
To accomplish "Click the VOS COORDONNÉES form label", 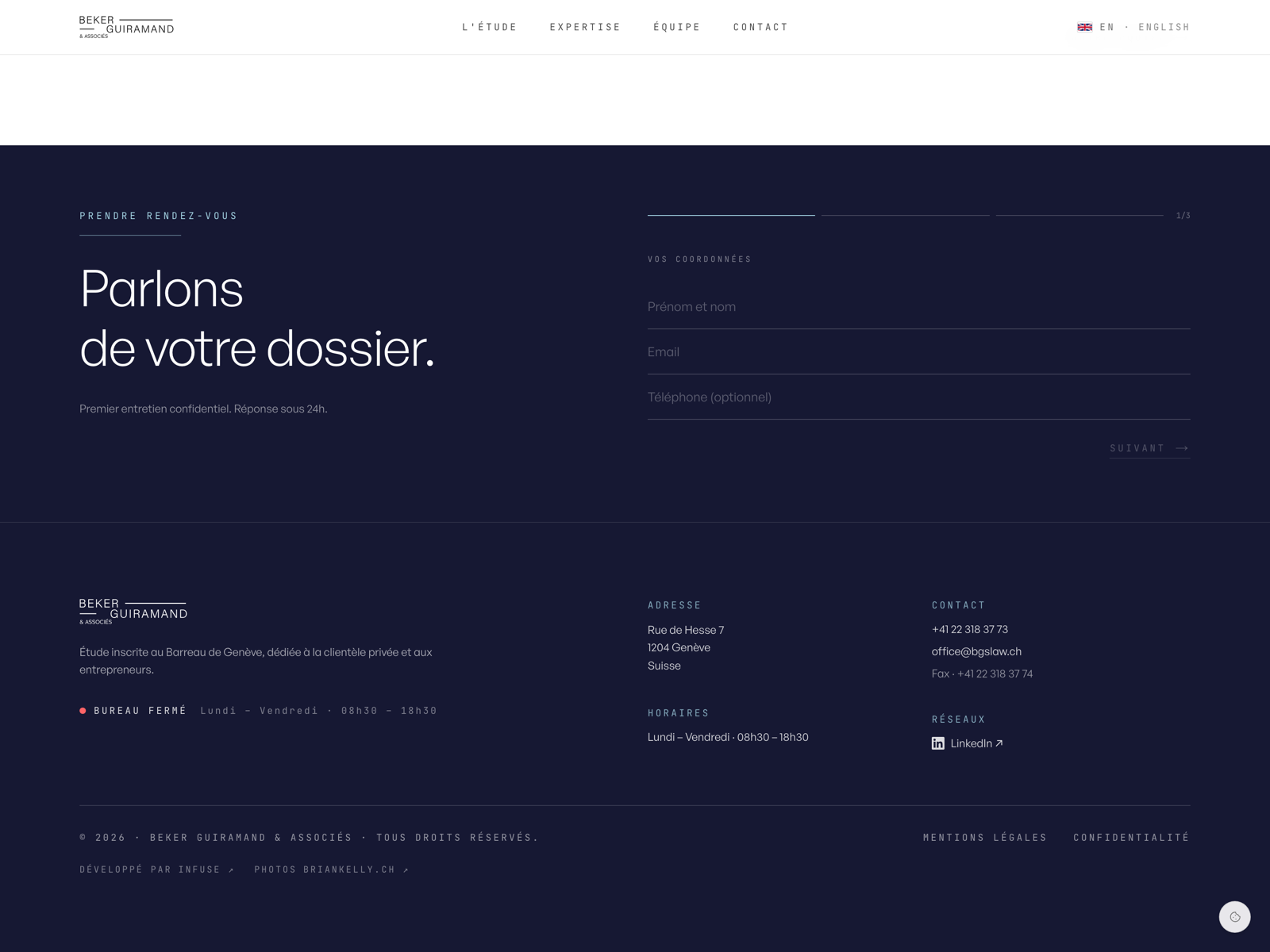I will [x=699, y=259].
